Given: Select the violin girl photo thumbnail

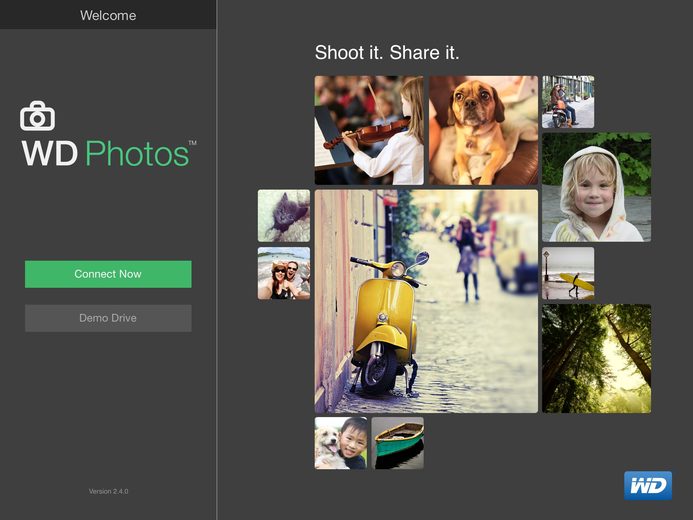Looking at the screenshot, I should [x=369, y=130].
